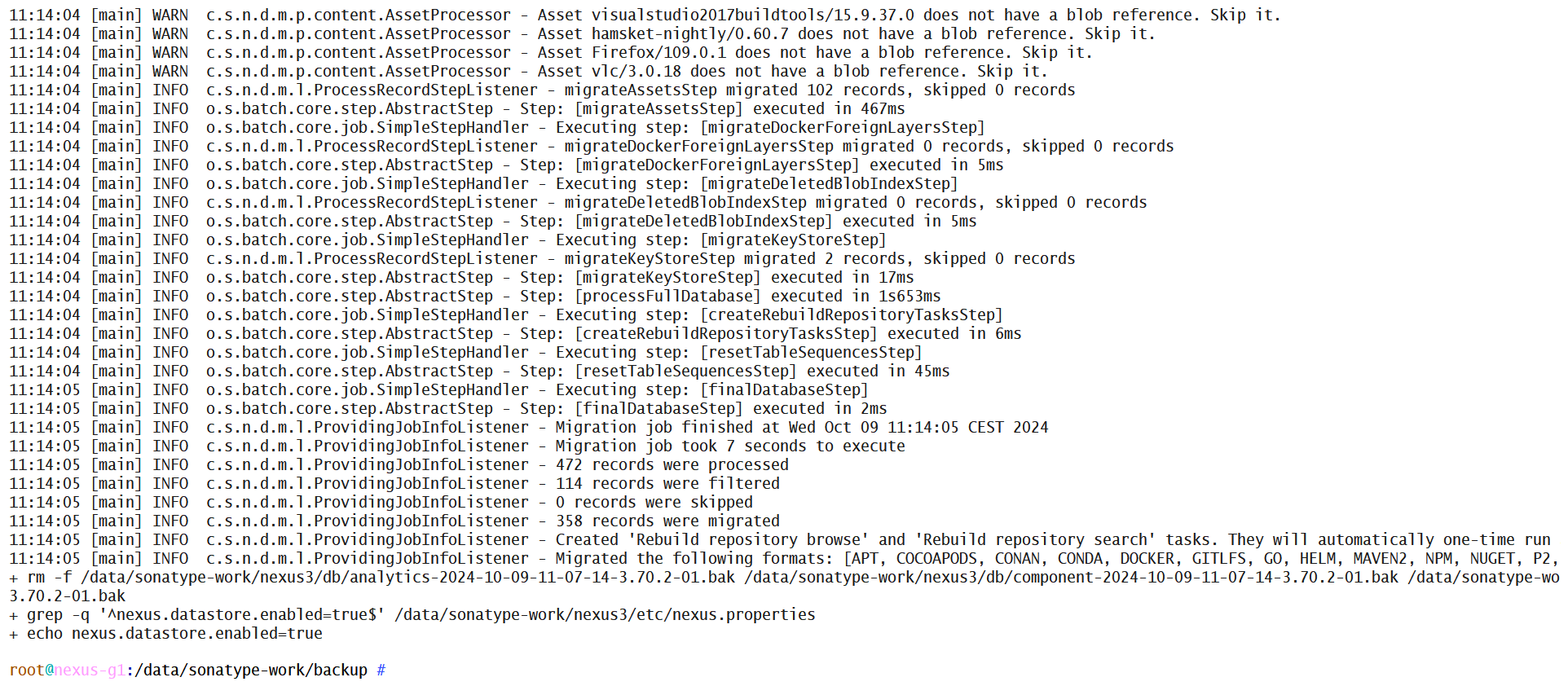Click the 'hamsket-nightly/0.60.7' asset name
The image size is (1568, 686).
689,34
